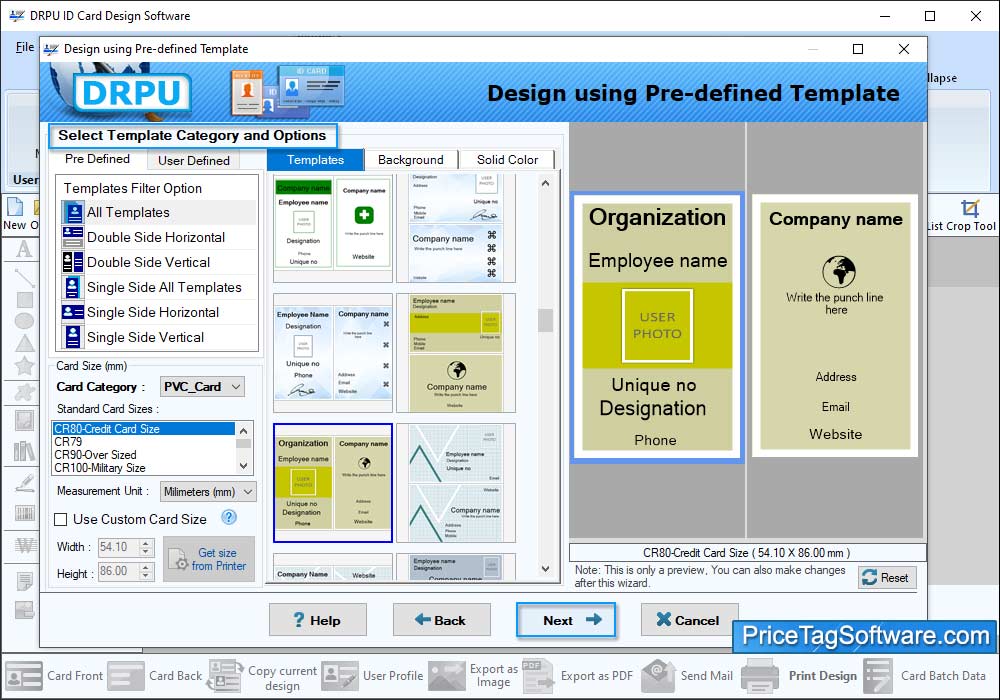Switch to the Pre Defined tab

[97, 159]
